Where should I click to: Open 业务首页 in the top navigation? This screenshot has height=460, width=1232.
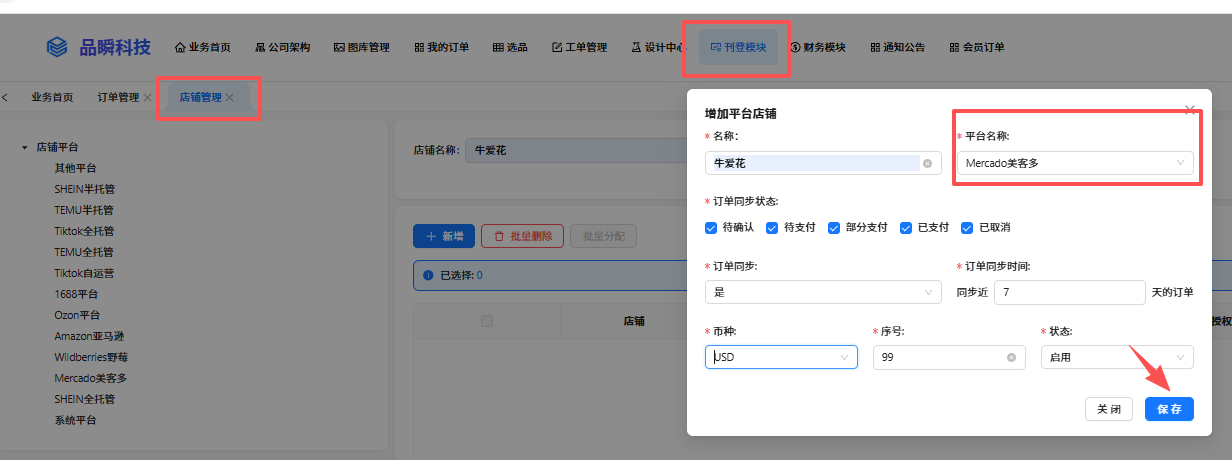203,47
